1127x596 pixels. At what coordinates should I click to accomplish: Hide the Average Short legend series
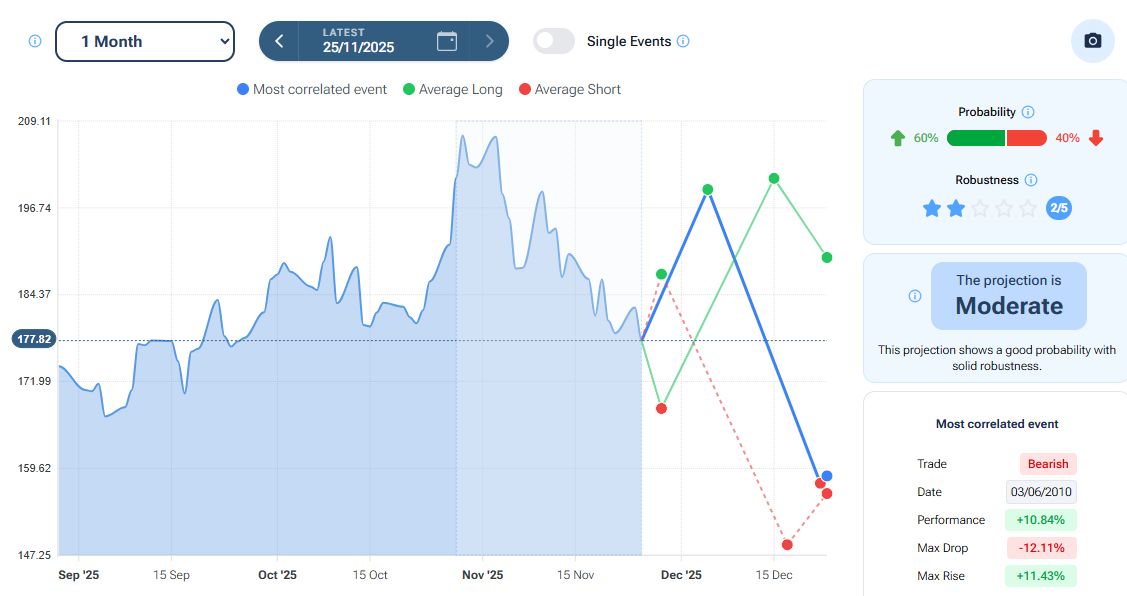click(569, 89)
